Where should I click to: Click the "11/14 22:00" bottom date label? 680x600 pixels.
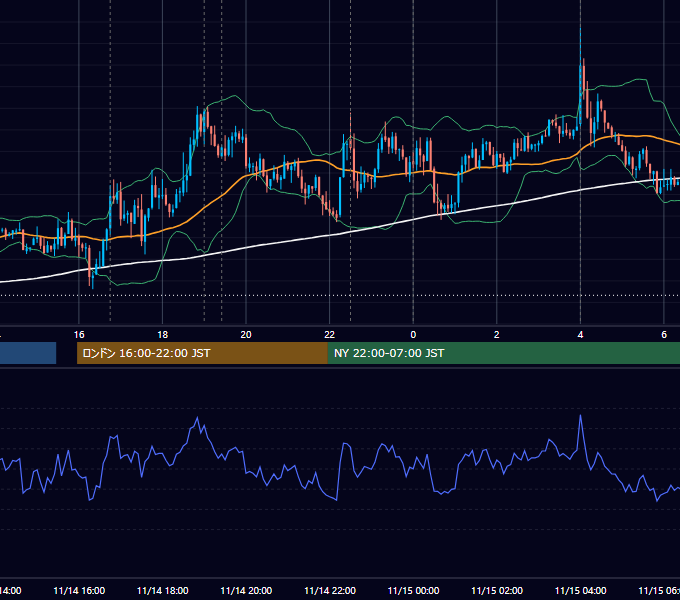click(330, 590)
